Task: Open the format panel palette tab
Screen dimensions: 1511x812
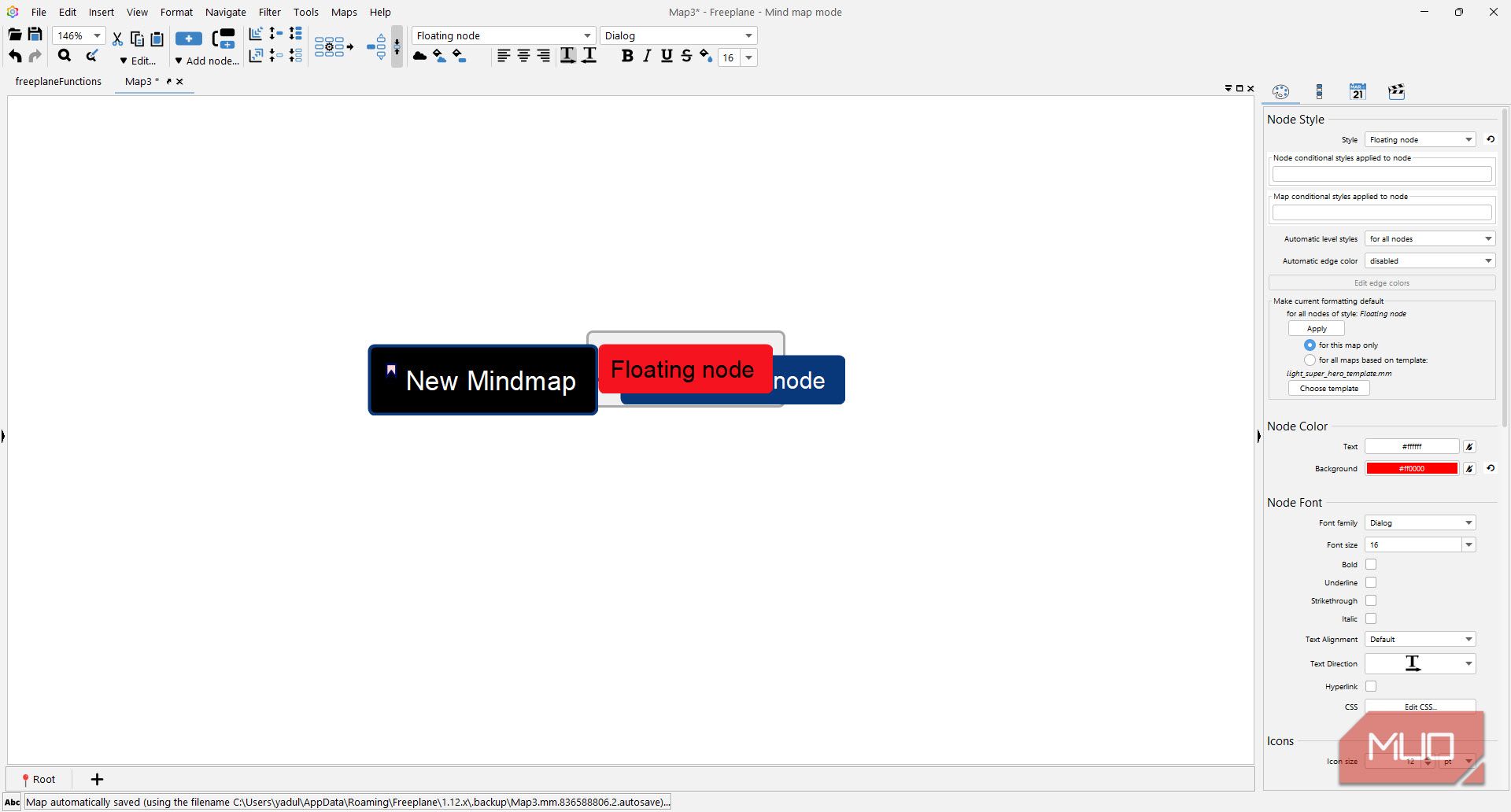Action: [1280, 92]
